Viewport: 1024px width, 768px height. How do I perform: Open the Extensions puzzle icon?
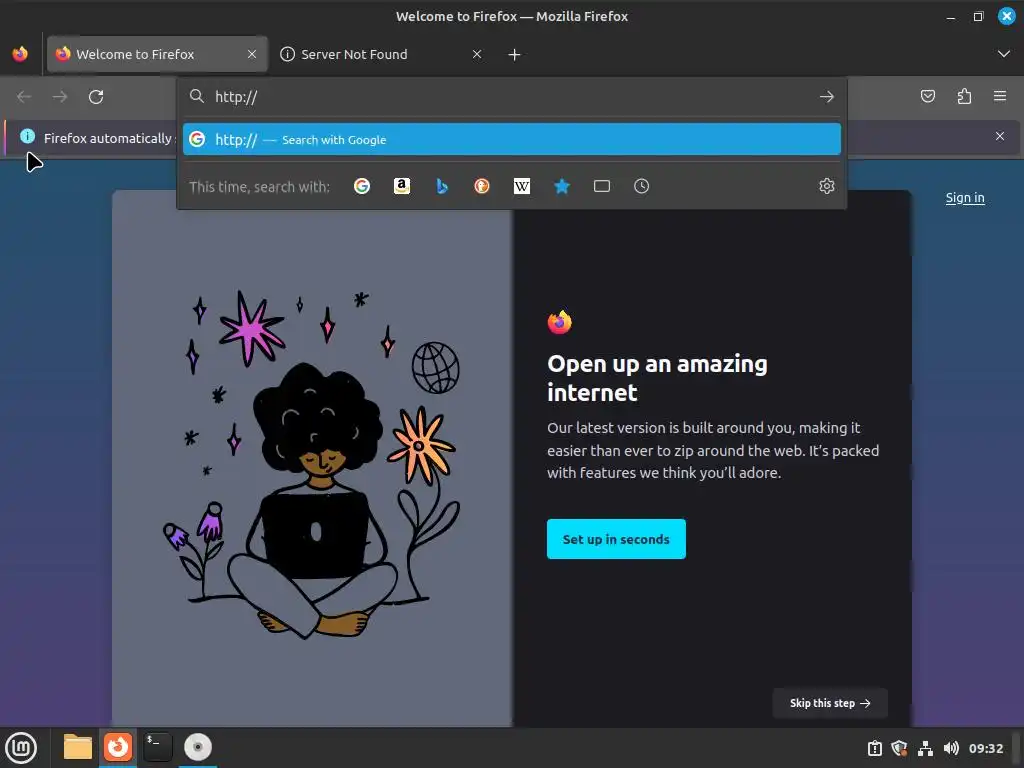pyautogui.click(x=964, y=97)
